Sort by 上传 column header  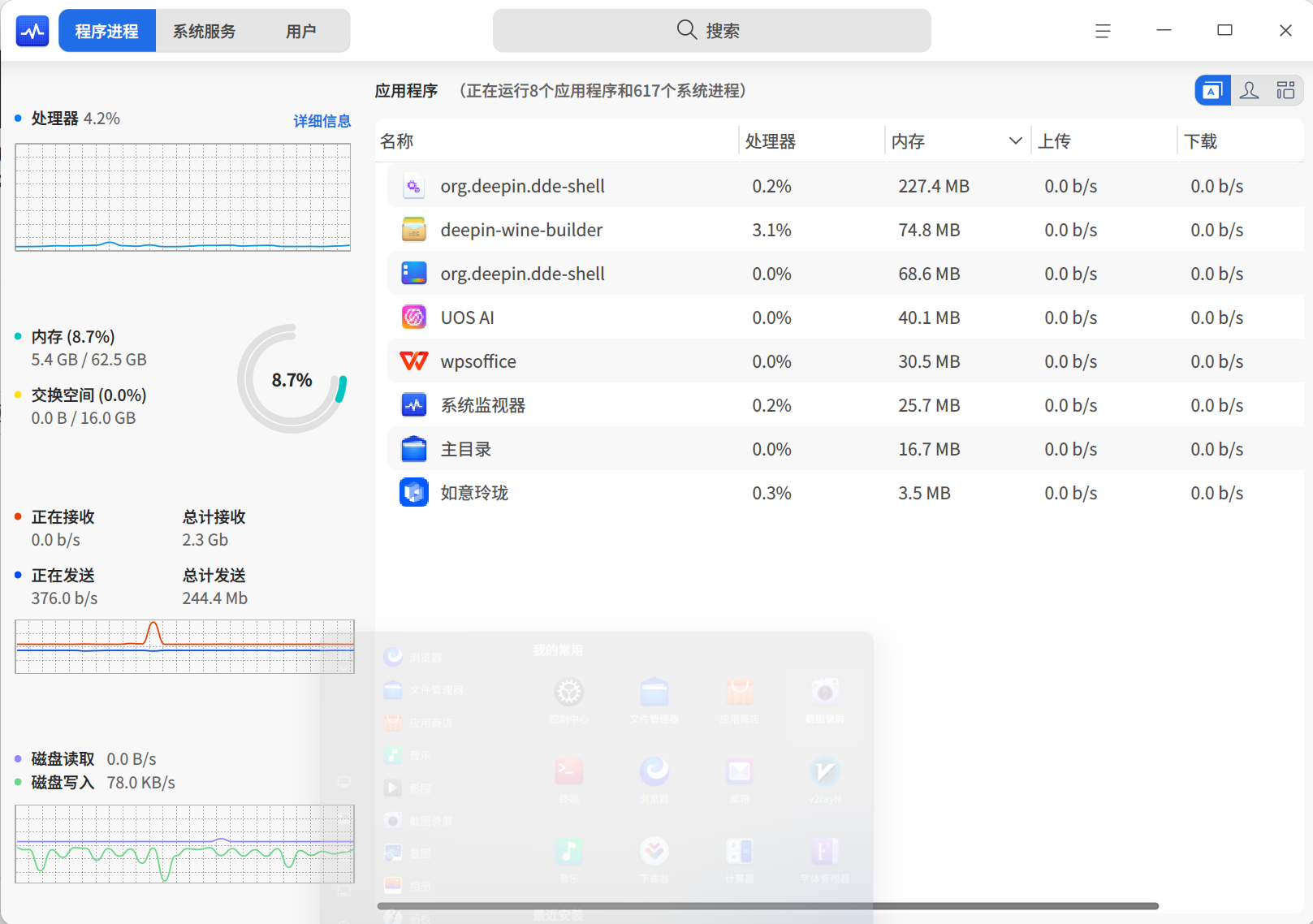point(1104,141)
